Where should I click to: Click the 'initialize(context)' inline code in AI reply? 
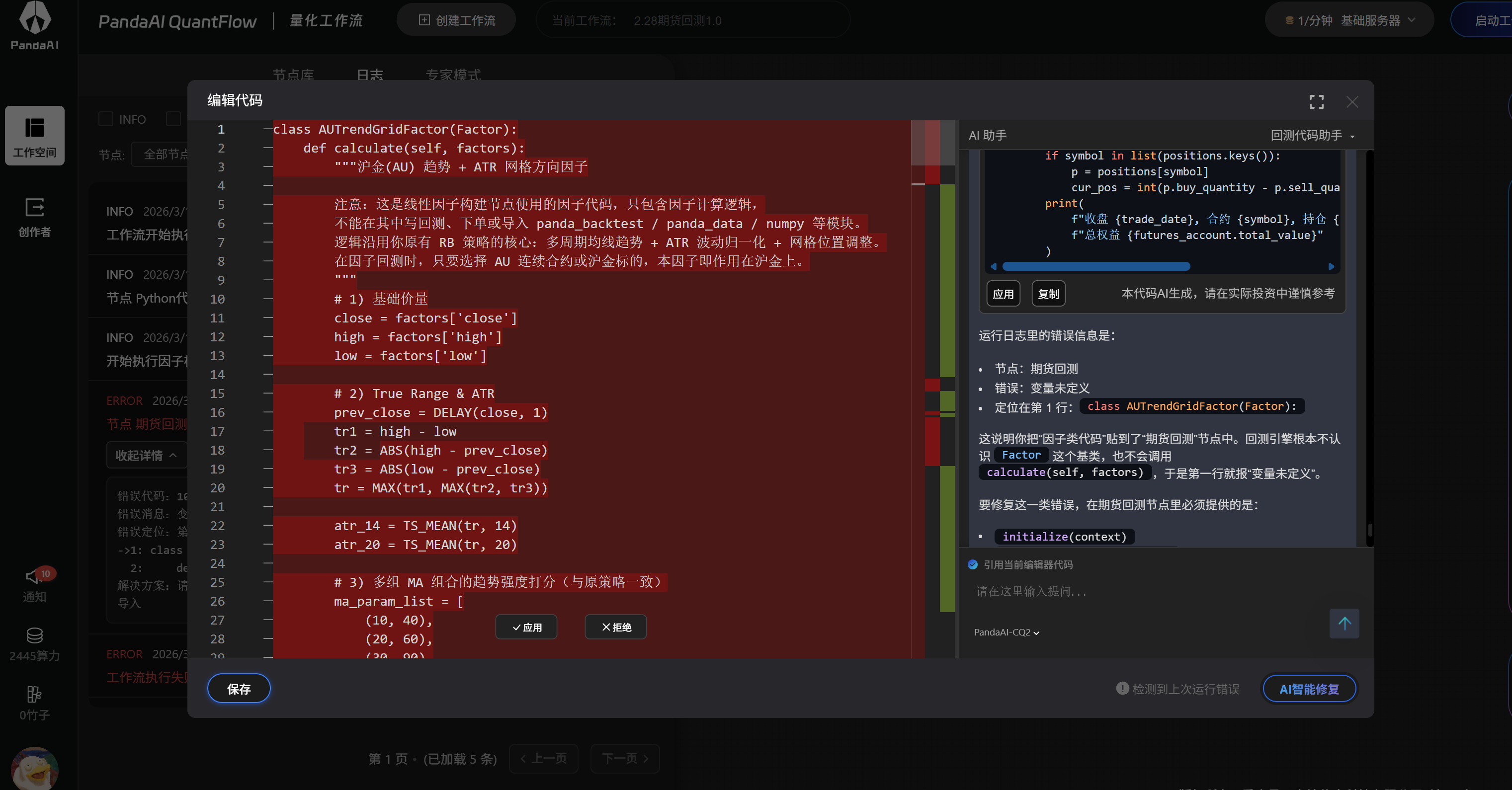(1064, 537)
